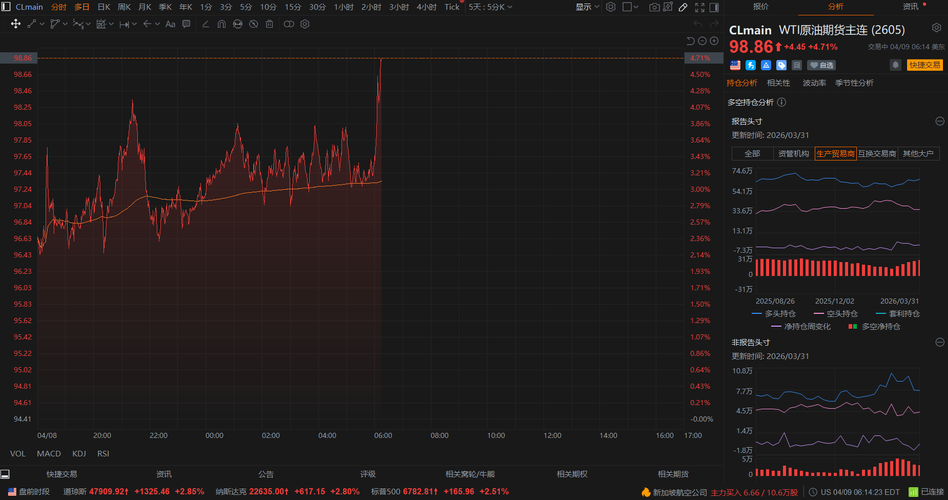Screen dimensions: 948x500
Task: Click the 快捷交易 orange button
Action: [924, 65]
